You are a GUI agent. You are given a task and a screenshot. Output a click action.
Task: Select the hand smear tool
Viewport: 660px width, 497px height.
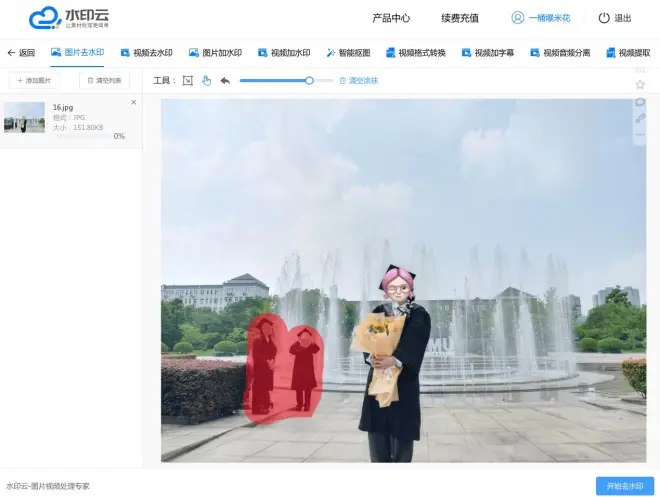206,80
